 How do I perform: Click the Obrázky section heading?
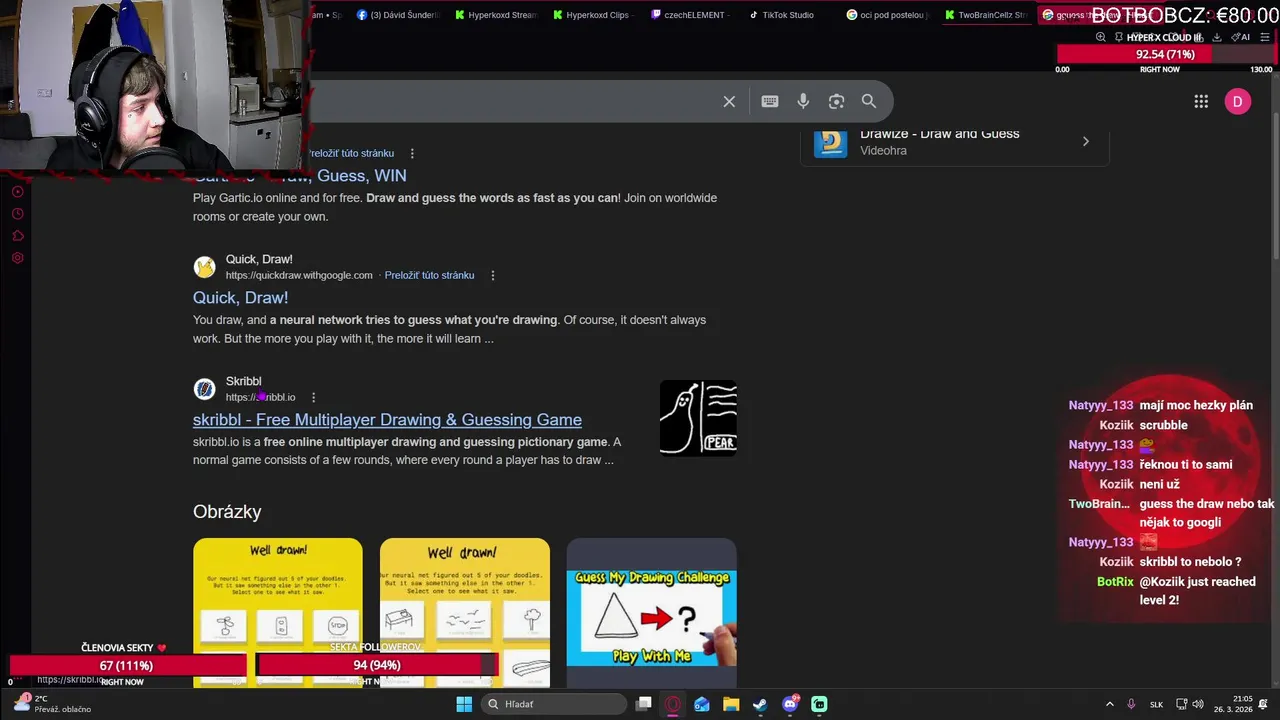[227, 512]
